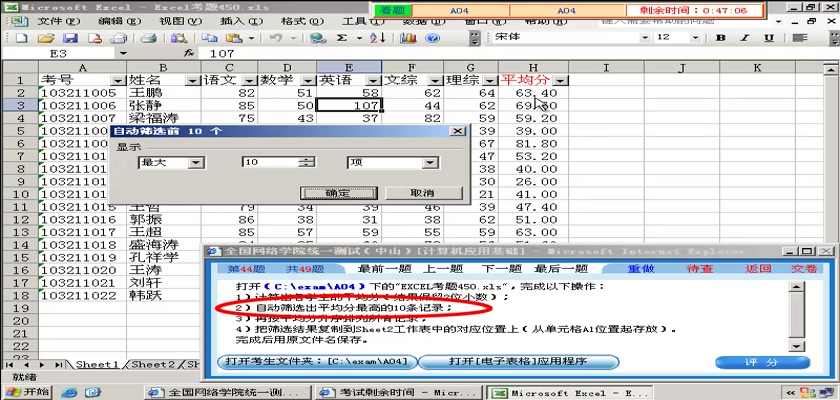Open the 理综 column filter arrow
Screen dimensions: 840x400
(x=490, y=80)
